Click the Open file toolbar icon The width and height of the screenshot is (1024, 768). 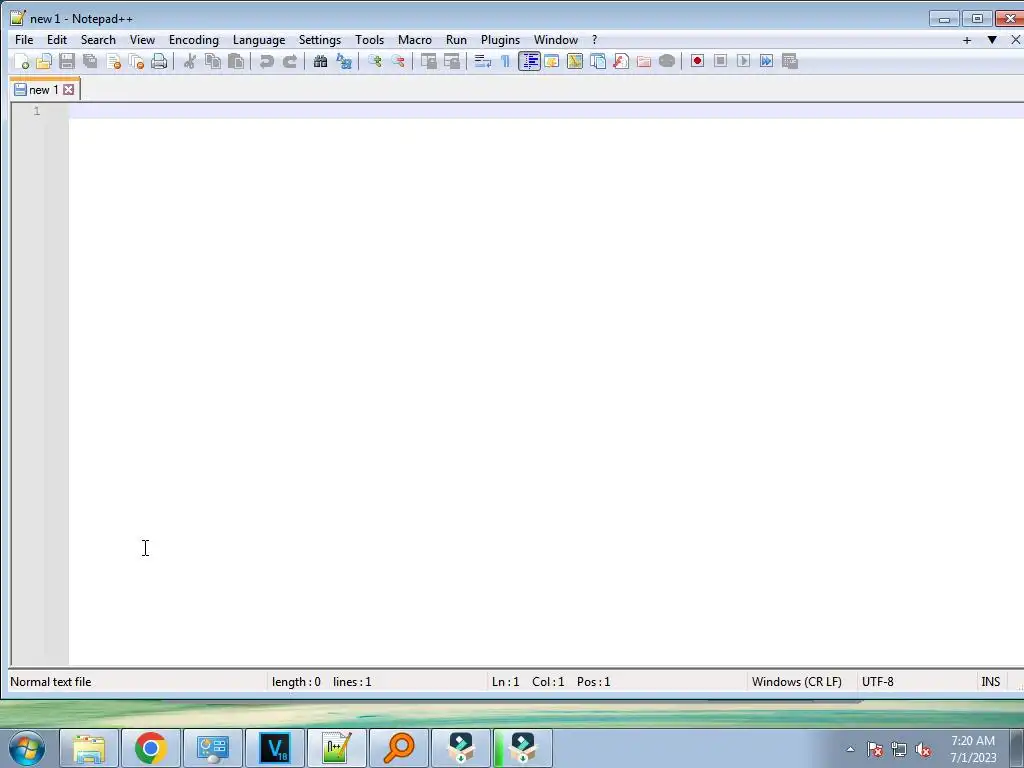click(44, 61)
